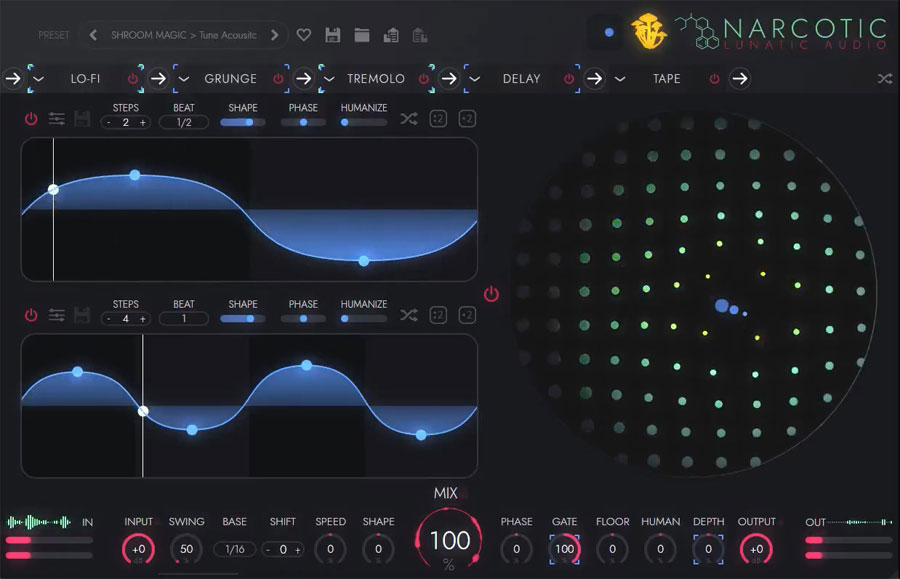Click the SWING knob showing 50
This screenshot has height=579, width=900.
(x=187, y=549)
